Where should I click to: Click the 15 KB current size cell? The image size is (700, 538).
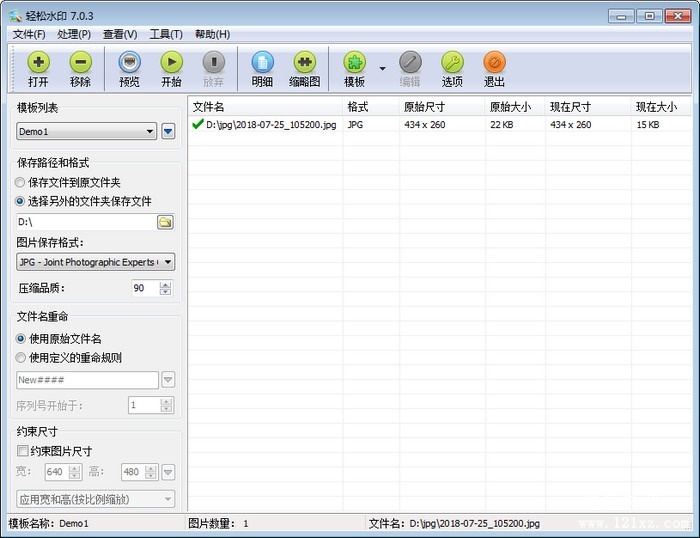coord(648,125)
